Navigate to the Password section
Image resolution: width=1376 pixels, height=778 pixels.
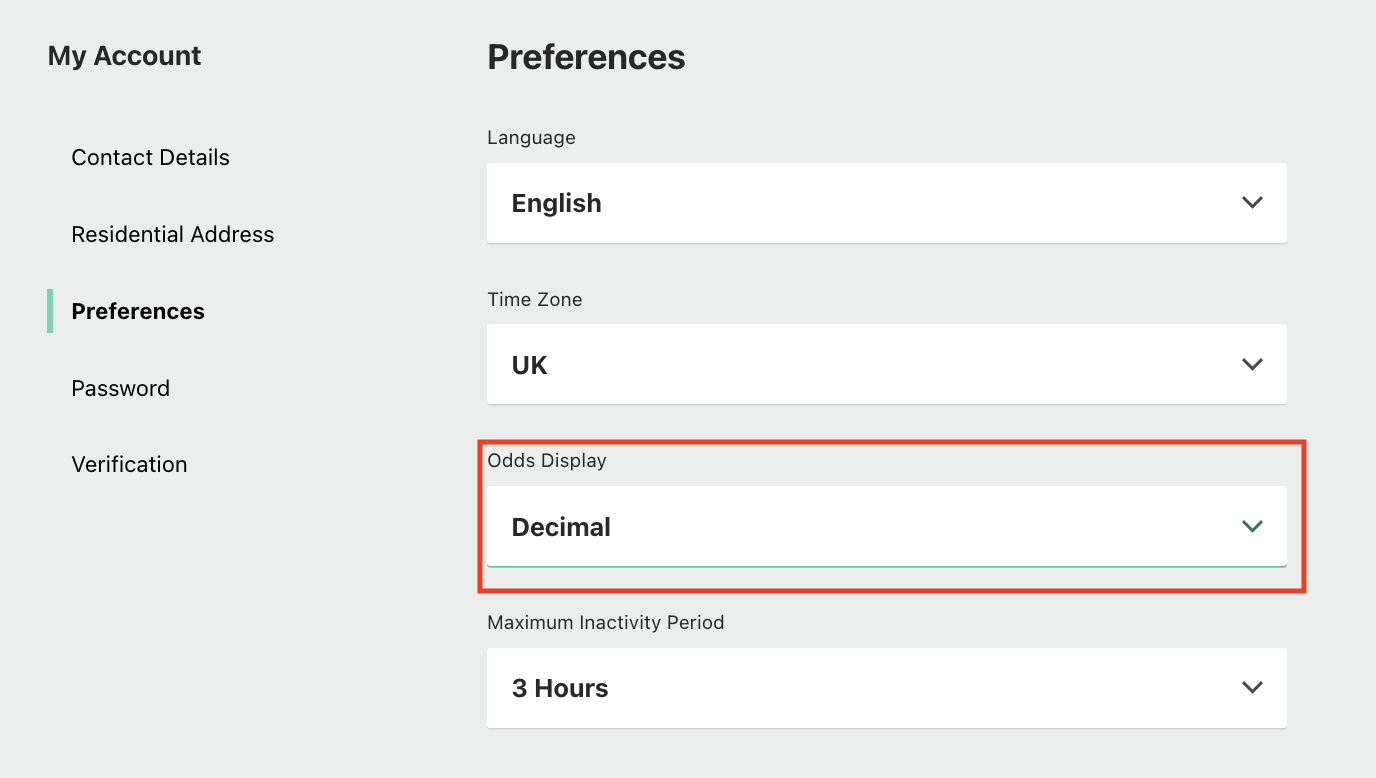(120, 388)
